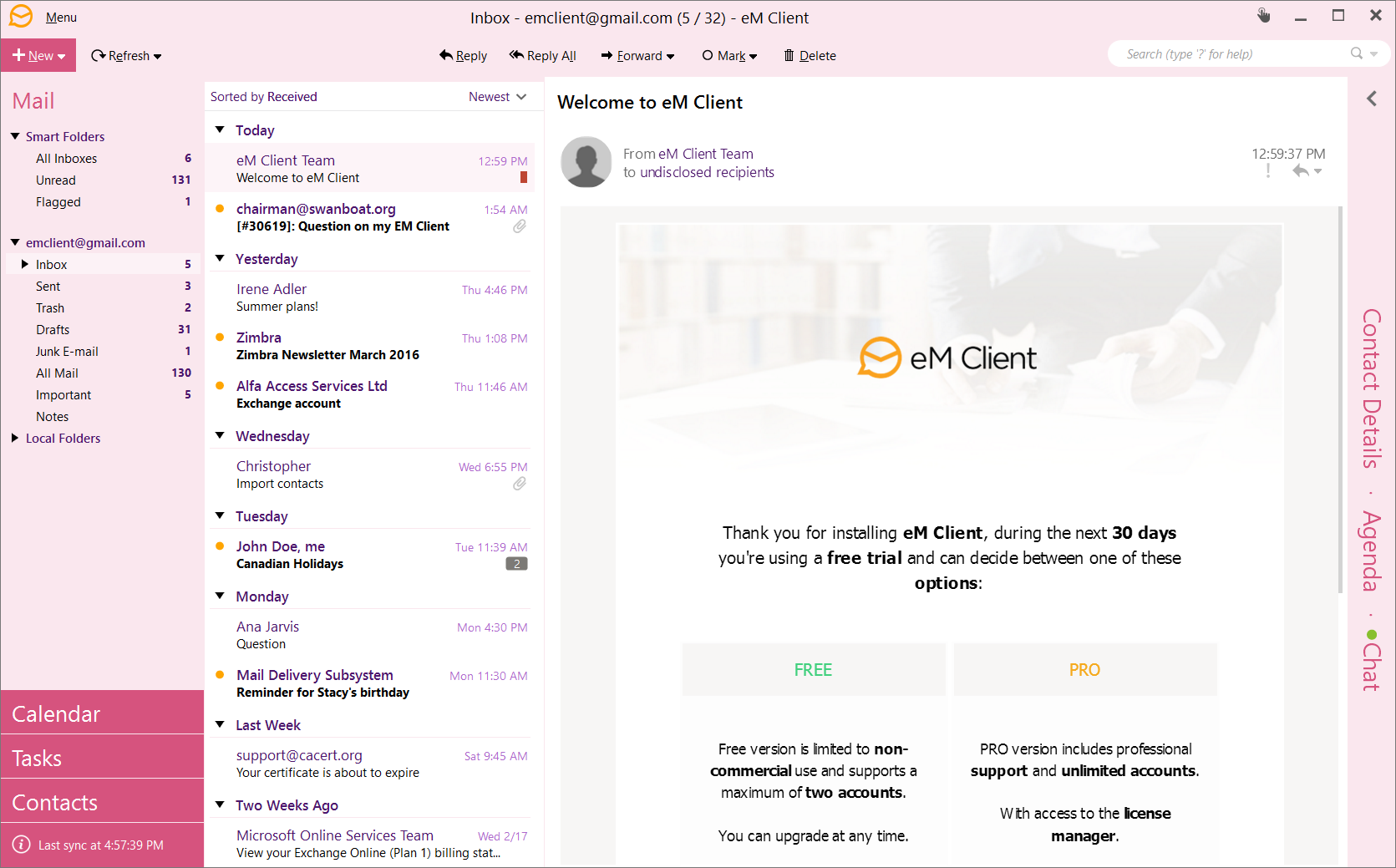This screenshot has width=1396, height=868.
Task: Toggle red flag on Welcome message
Action: pyautogui.click(x=524, y=177)
